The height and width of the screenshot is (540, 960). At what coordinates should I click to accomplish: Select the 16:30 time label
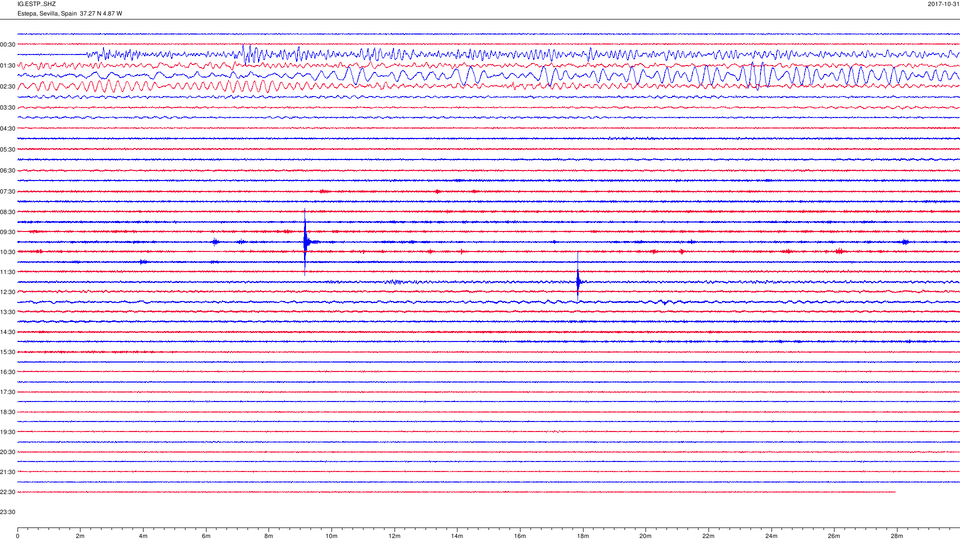(8, 372)
